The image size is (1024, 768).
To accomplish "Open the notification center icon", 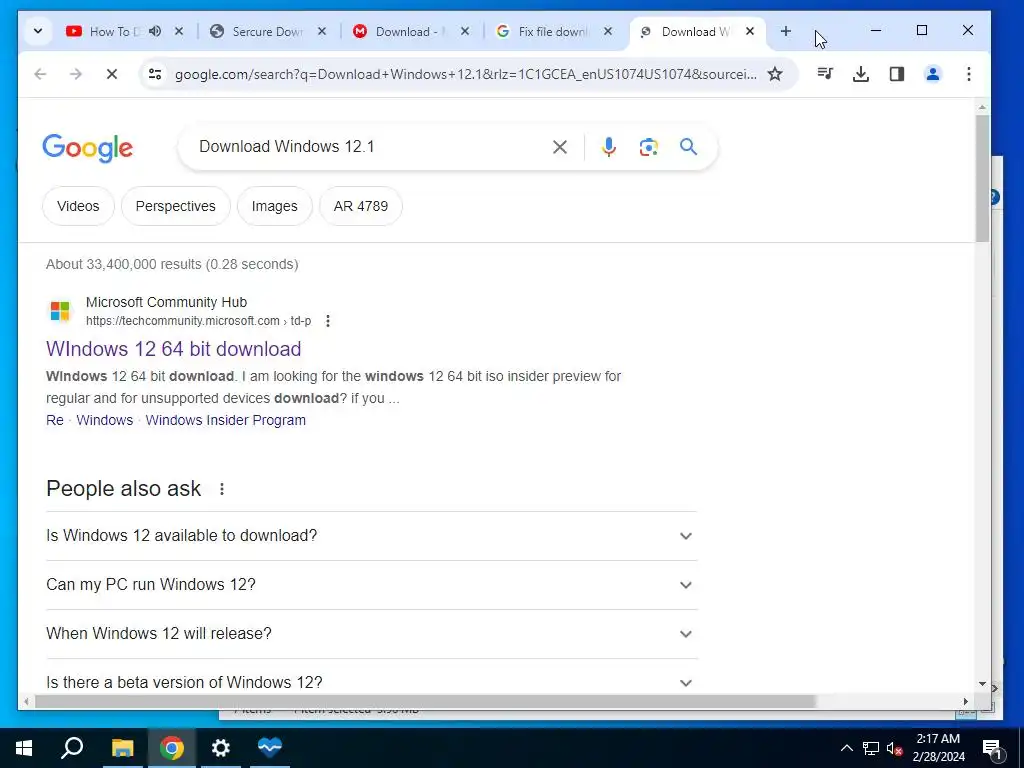I will (x=993, y=748).
